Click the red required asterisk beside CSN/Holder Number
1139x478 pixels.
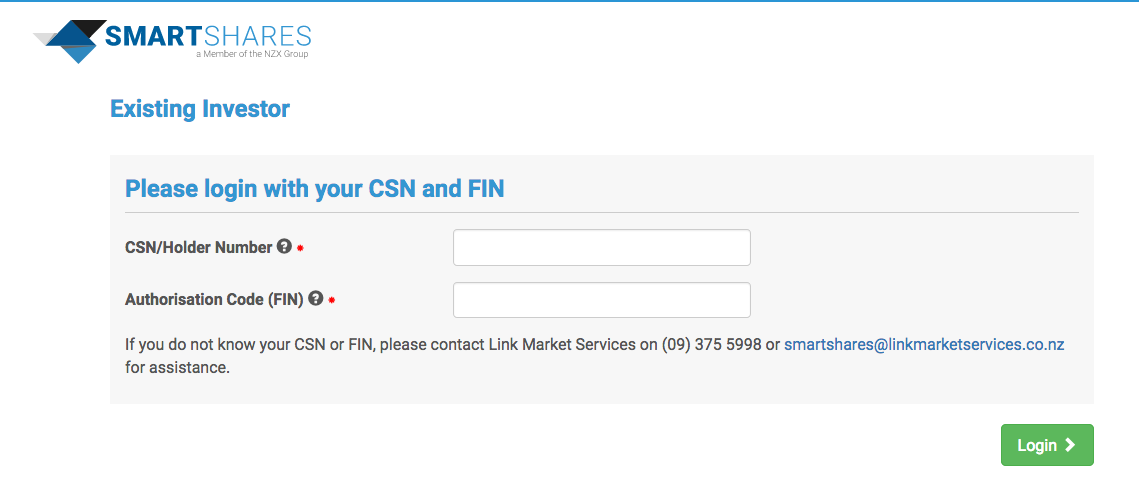300,248
